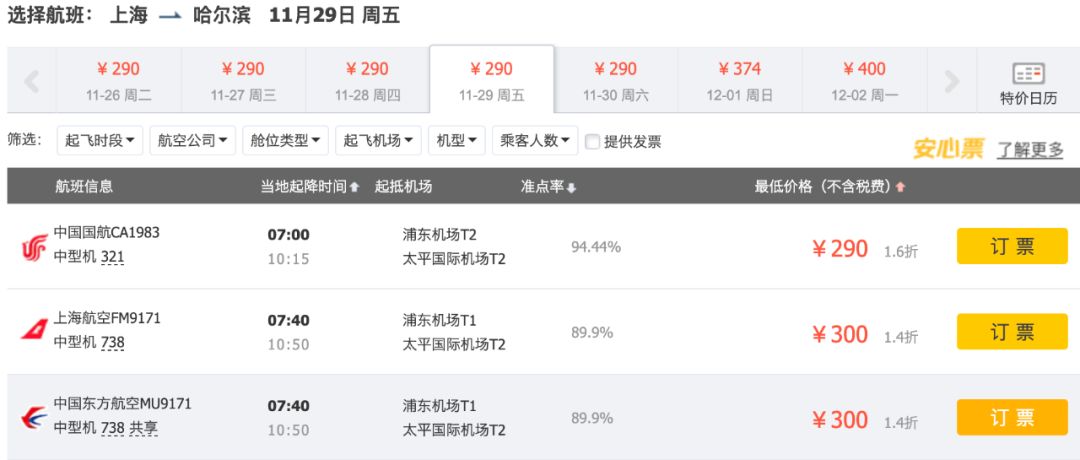The image size is (1080, 460).
Task: Book the CA1983 flight with 订票
Action: (x=1012, y=246)
